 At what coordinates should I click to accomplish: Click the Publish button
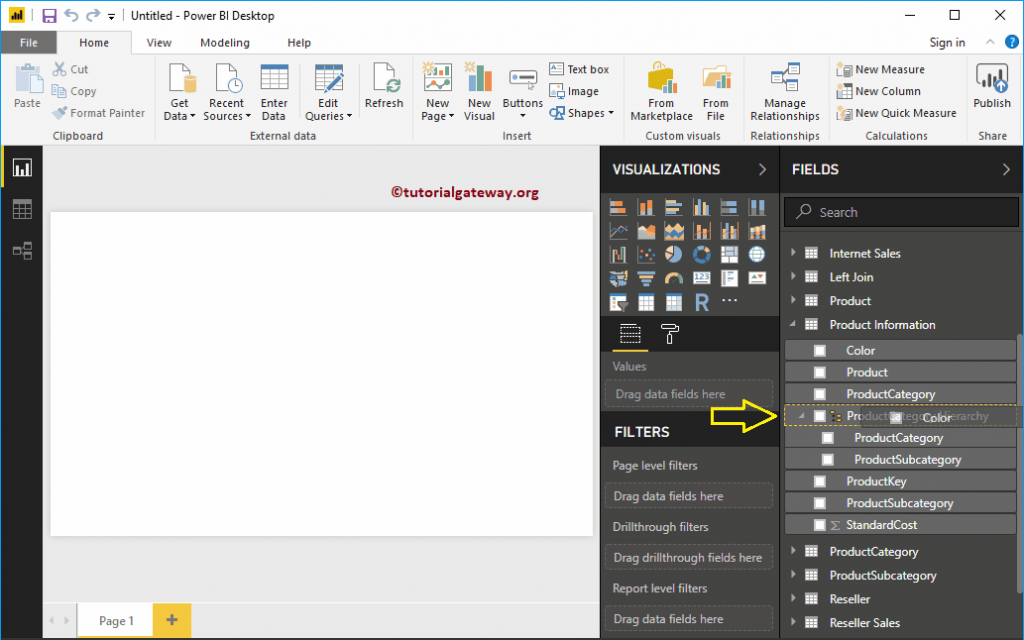pos(991,90)
